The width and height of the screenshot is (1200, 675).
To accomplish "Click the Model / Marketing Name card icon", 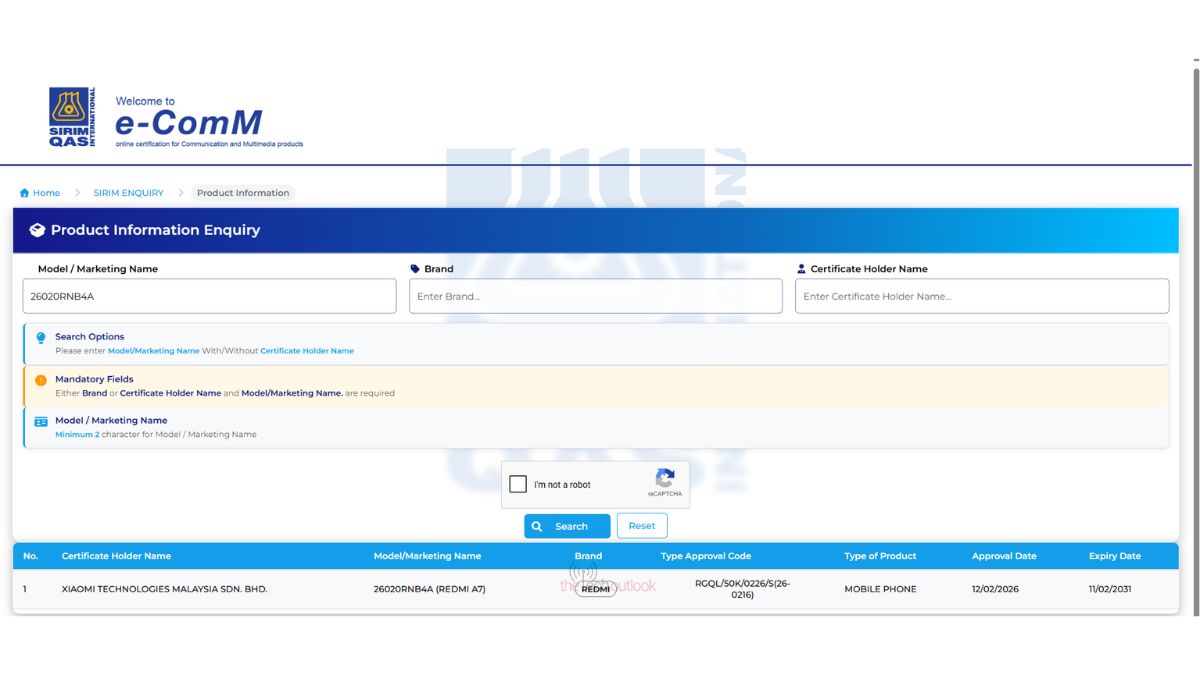I will tap(41, 422).
